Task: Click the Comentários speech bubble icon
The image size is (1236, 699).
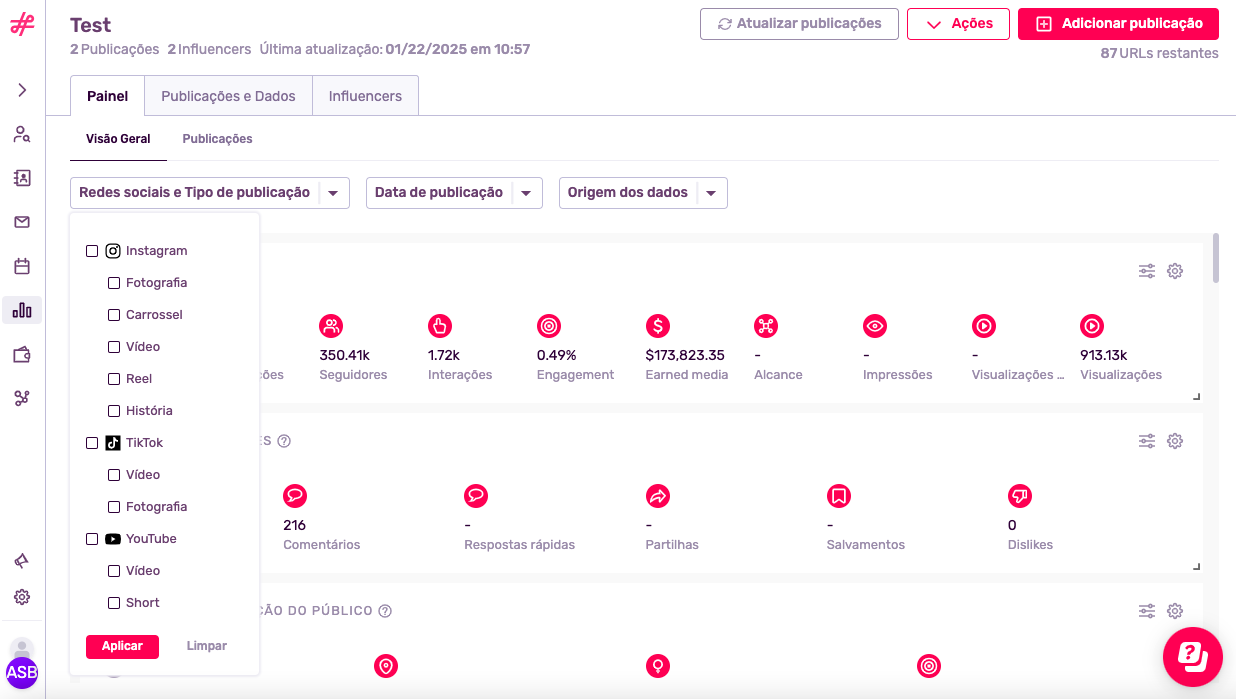Action: tap(295, 495)
